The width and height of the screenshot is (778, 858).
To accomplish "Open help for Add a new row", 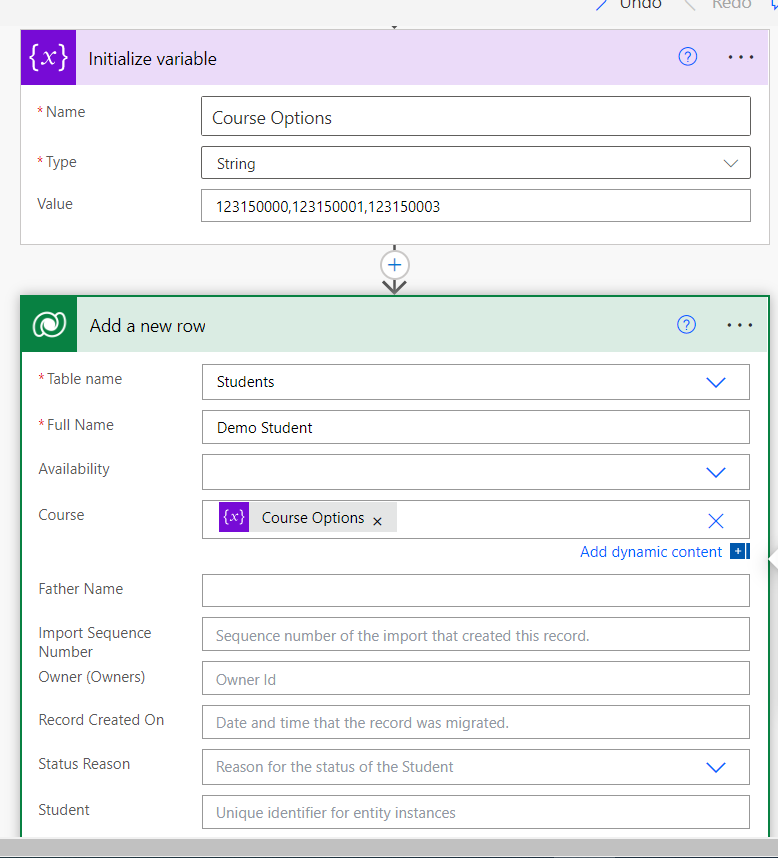I will click(686, 324).
